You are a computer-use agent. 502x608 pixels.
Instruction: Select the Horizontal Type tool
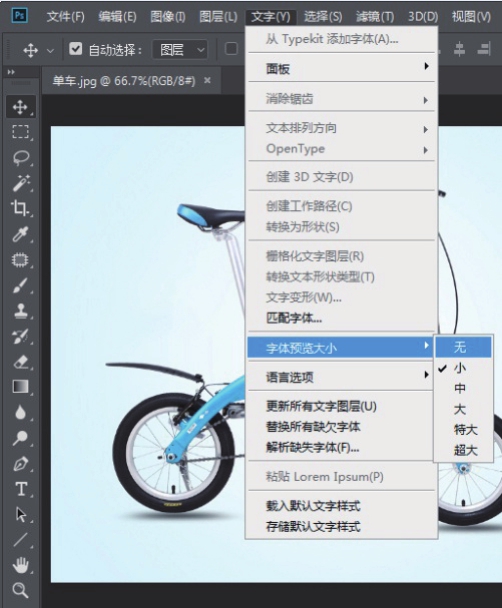click(x=21, y=489)
